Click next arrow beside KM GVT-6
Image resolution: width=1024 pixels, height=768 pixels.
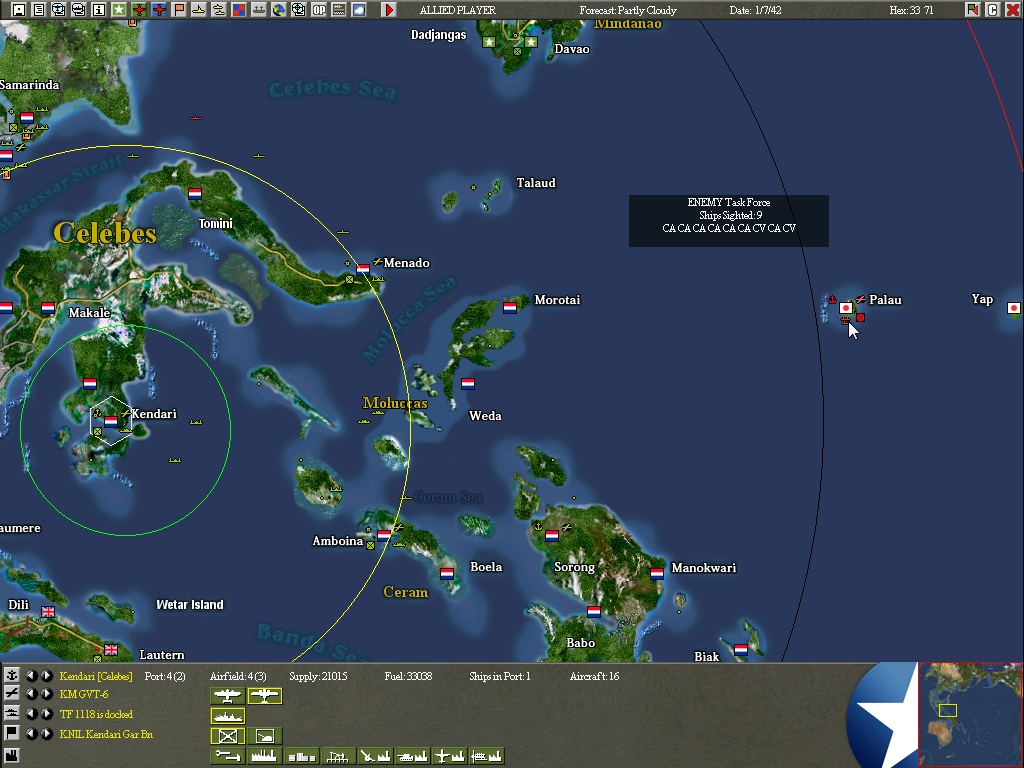tap(46, 694)
